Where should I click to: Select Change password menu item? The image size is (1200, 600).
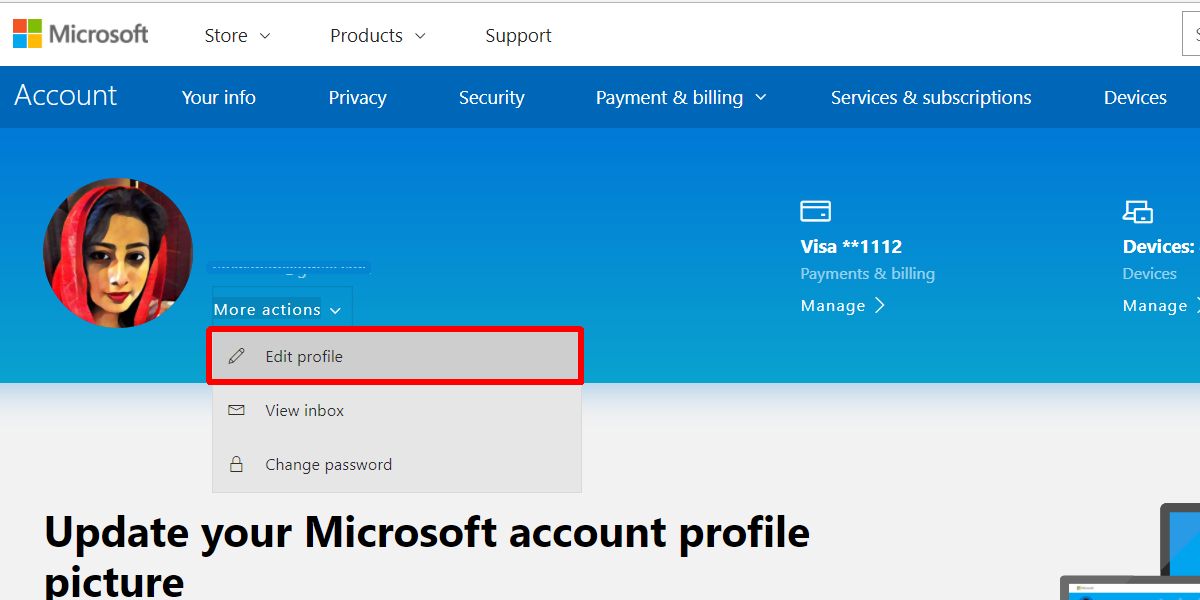tap(397, 464)
